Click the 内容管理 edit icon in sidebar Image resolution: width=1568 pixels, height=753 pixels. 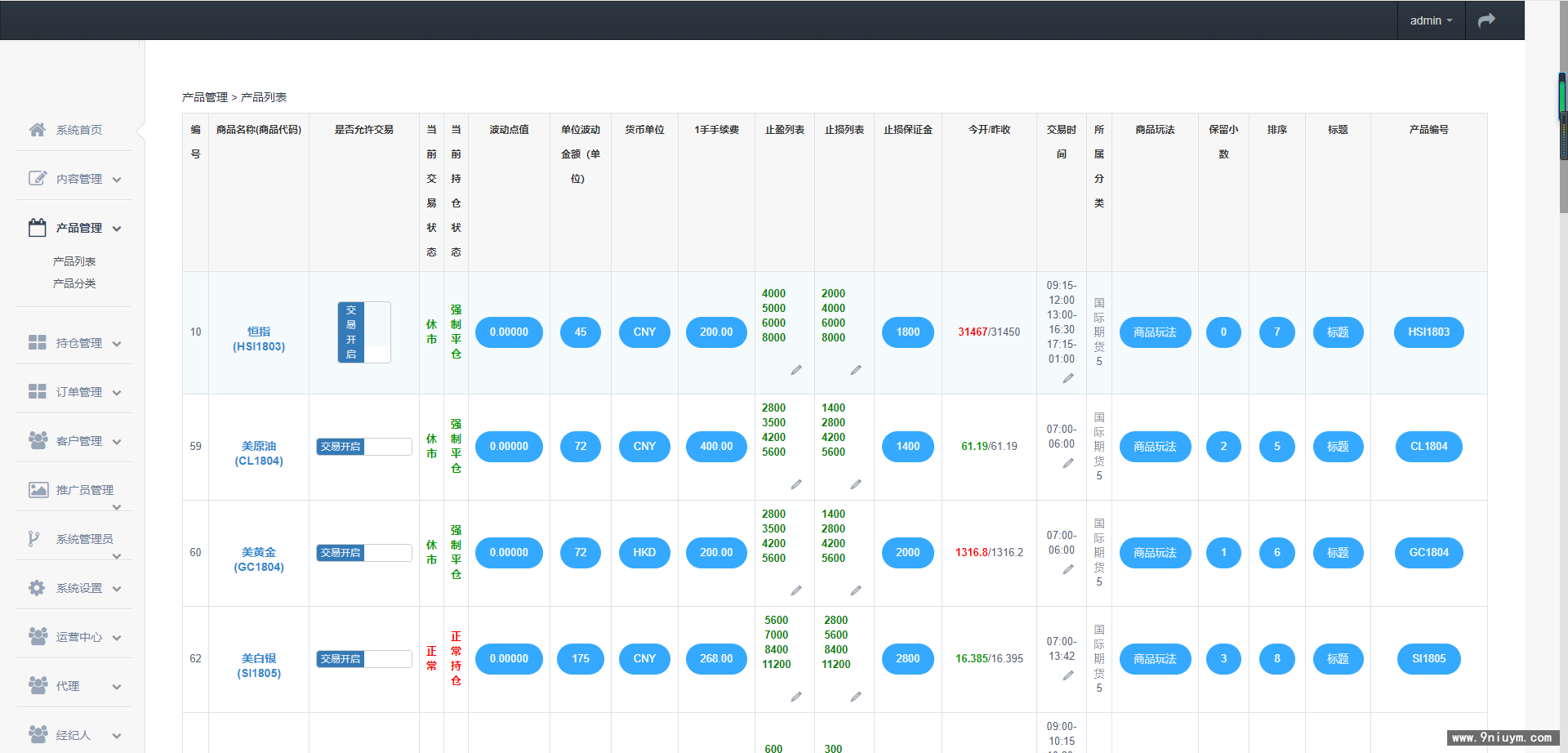[x=38, y=178]
